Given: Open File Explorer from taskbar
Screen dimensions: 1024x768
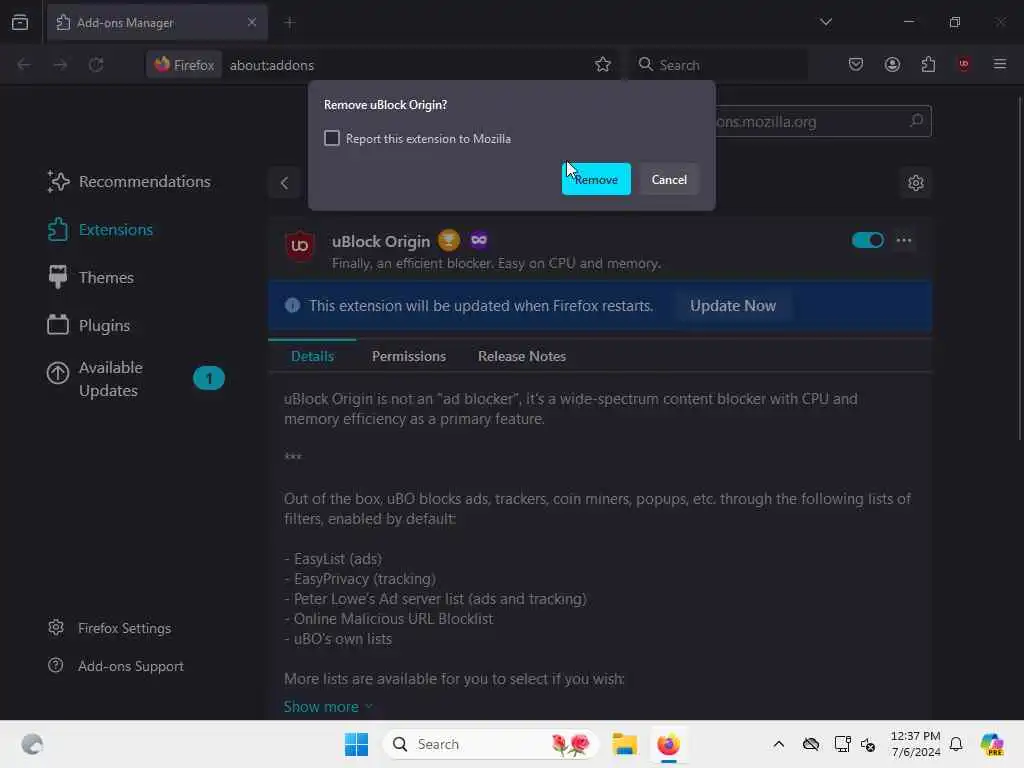Looking at the screenshot, I should point(624,744).
